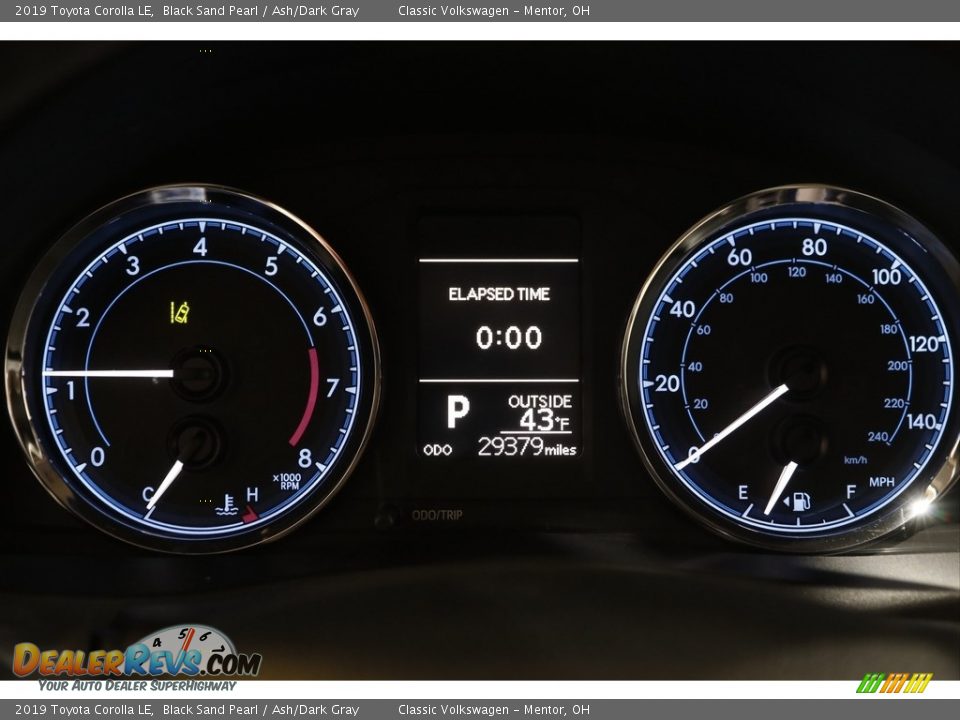Click the ELAPSED TIME label

coord(498,294)
